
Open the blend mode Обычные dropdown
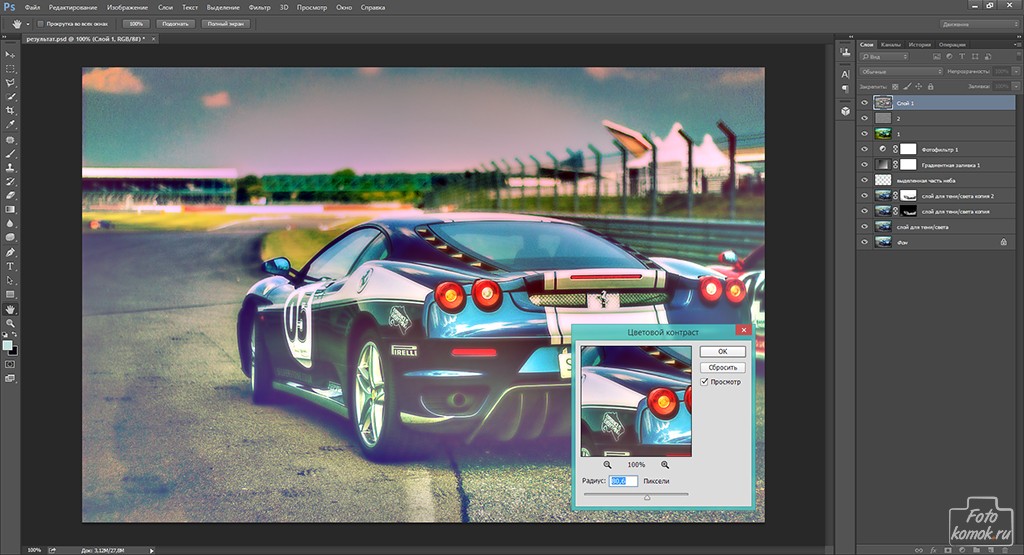coord(901,71)
